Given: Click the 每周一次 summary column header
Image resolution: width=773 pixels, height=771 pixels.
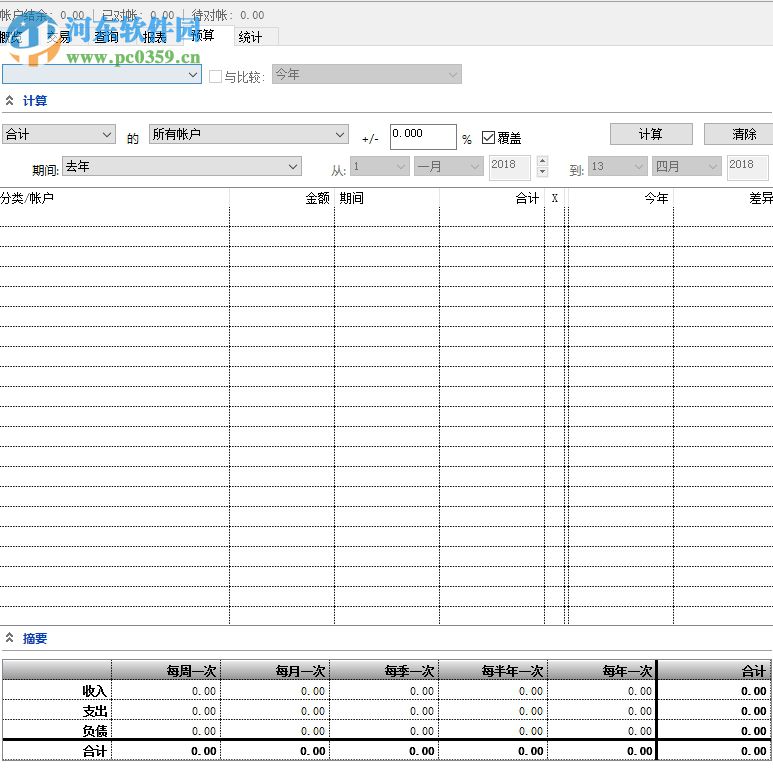Looking at the screenshot, I should [x=166, y=670].
